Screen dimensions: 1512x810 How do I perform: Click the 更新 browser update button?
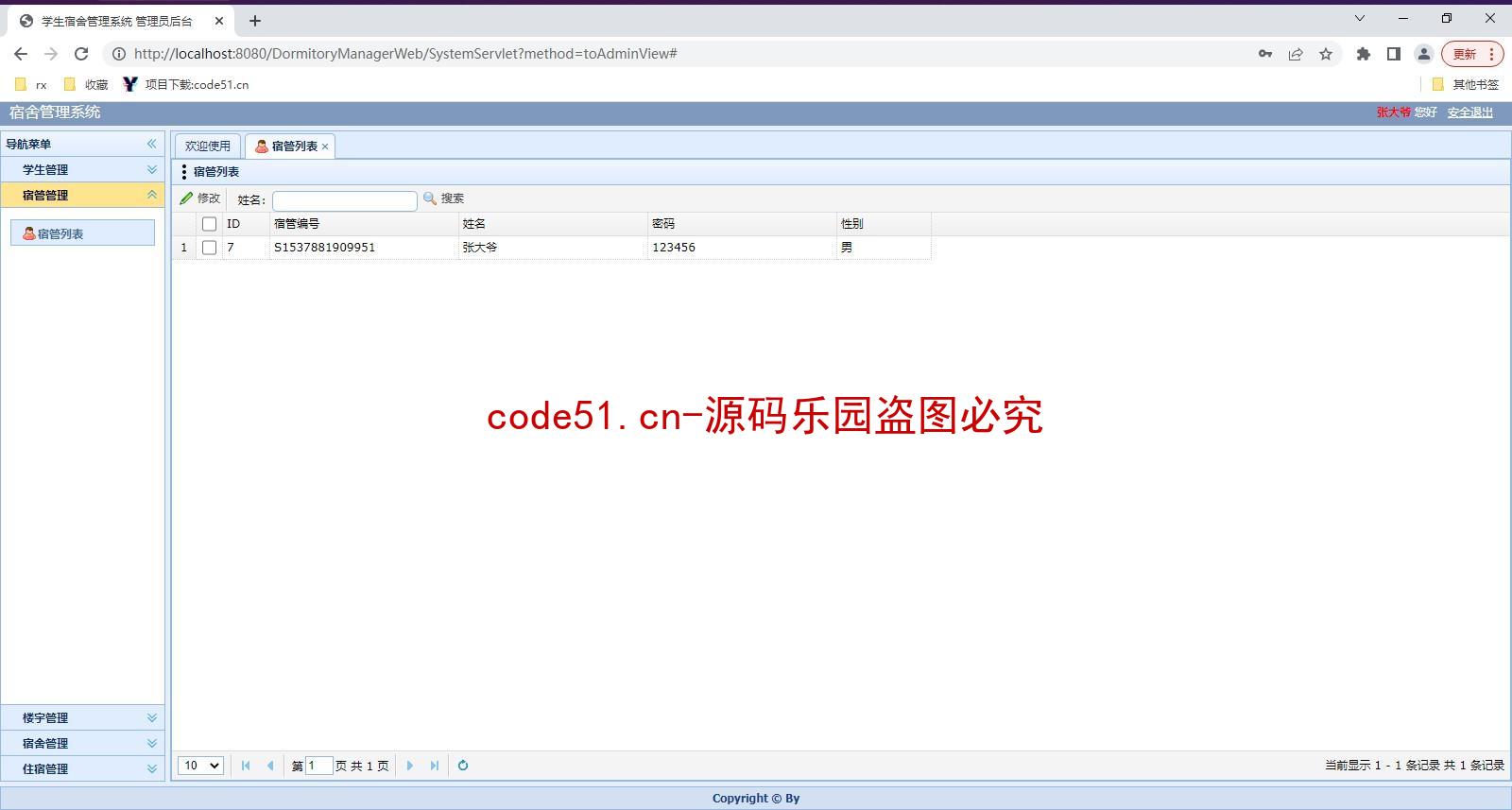pyautogui.click(x=1464, y=54)
